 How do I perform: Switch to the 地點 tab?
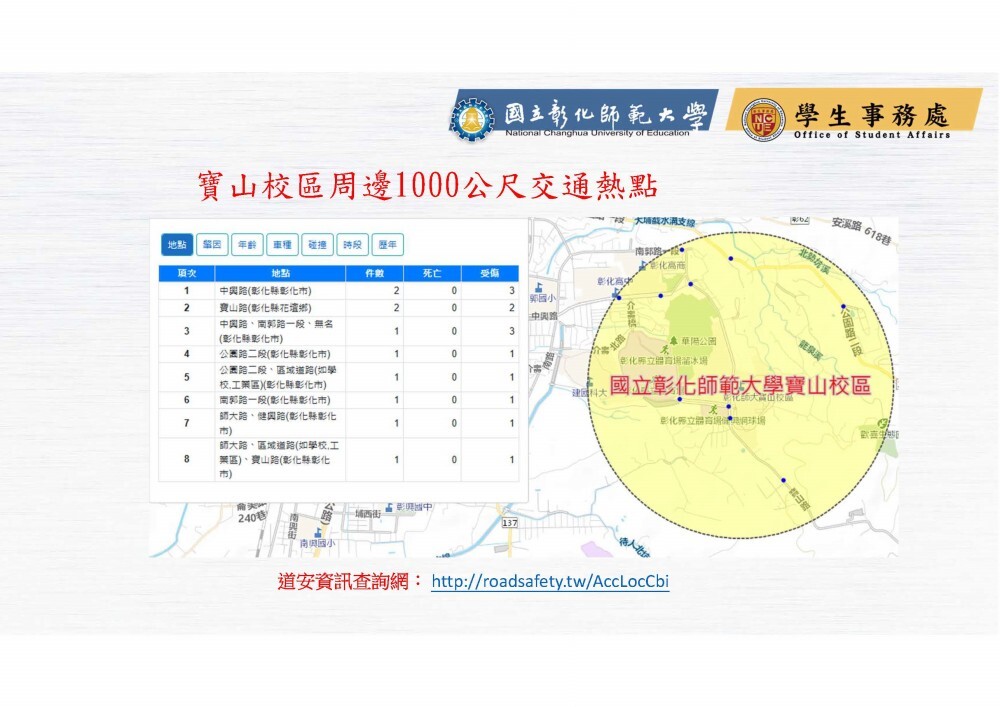pos(177,245)
